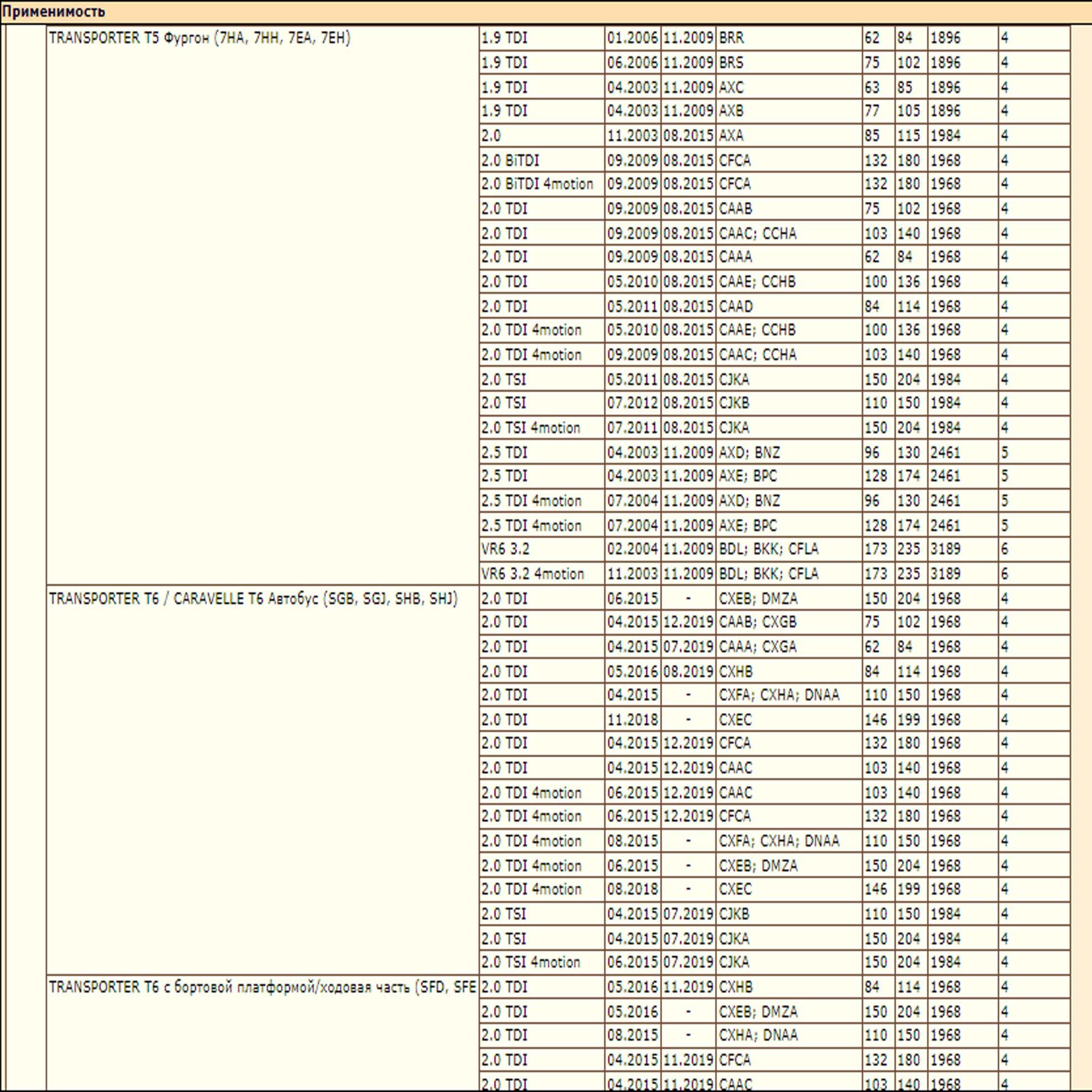Select the CAAB; CXGB engine codes cell
Viewport: 1092px width, 1092px height.
757,622
